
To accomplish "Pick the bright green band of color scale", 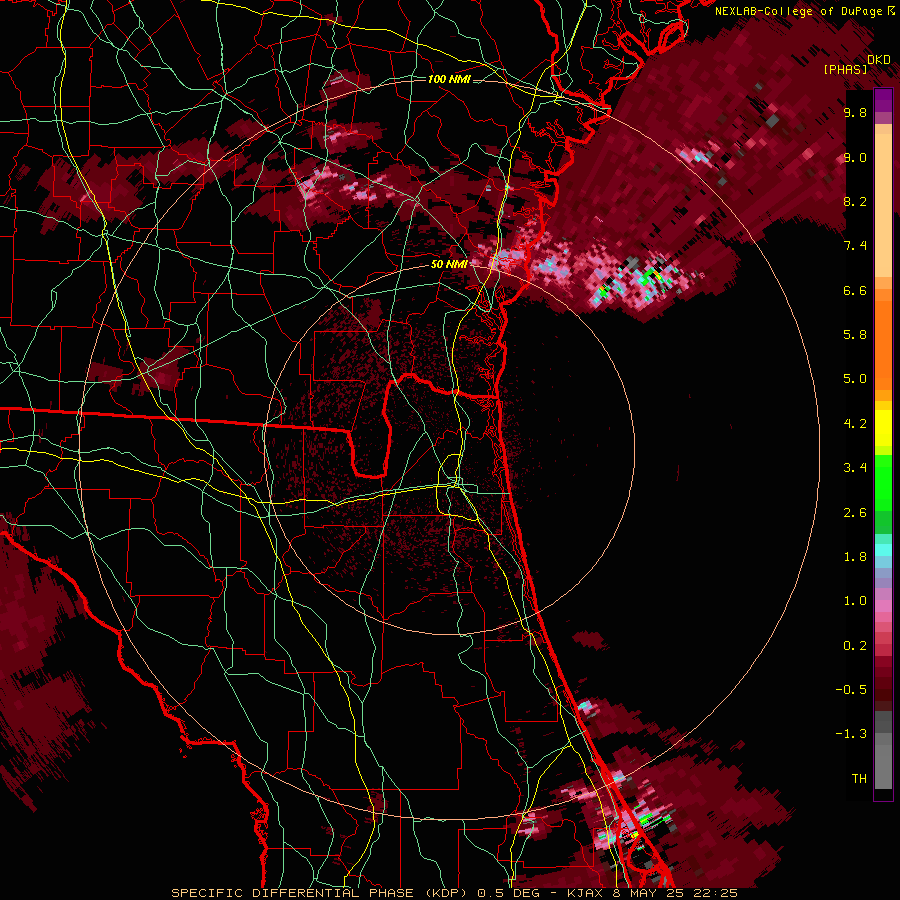I will tap(883, 482).
